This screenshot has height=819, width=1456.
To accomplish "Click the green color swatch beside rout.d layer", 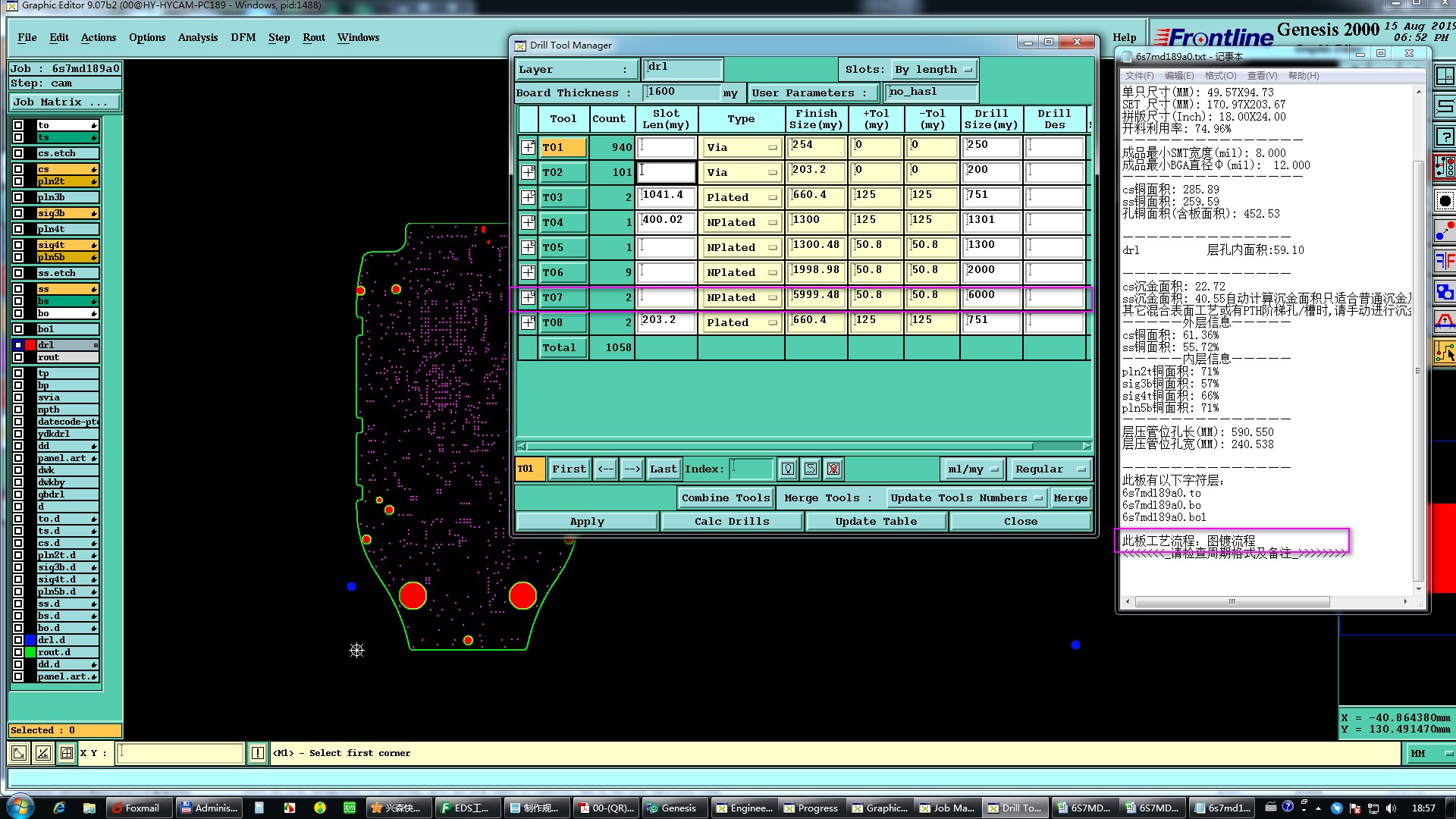I will [30, 652].
